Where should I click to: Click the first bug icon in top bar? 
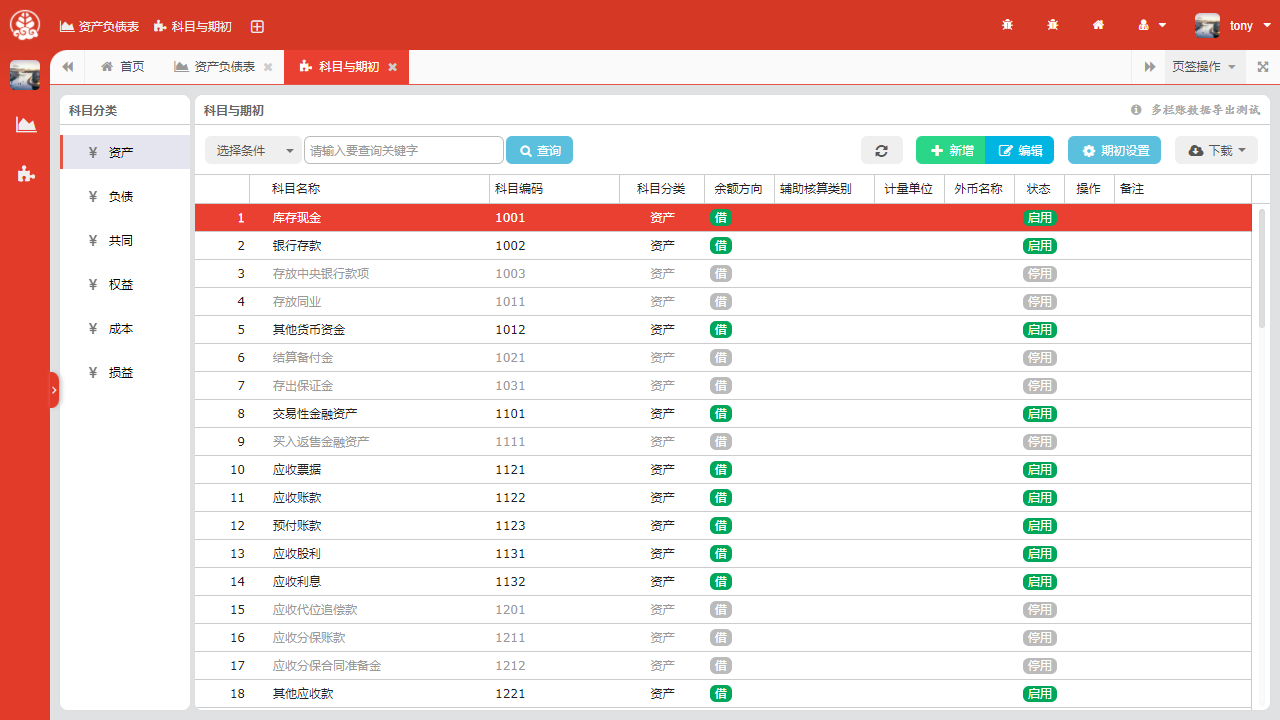tap(1007, 25)
